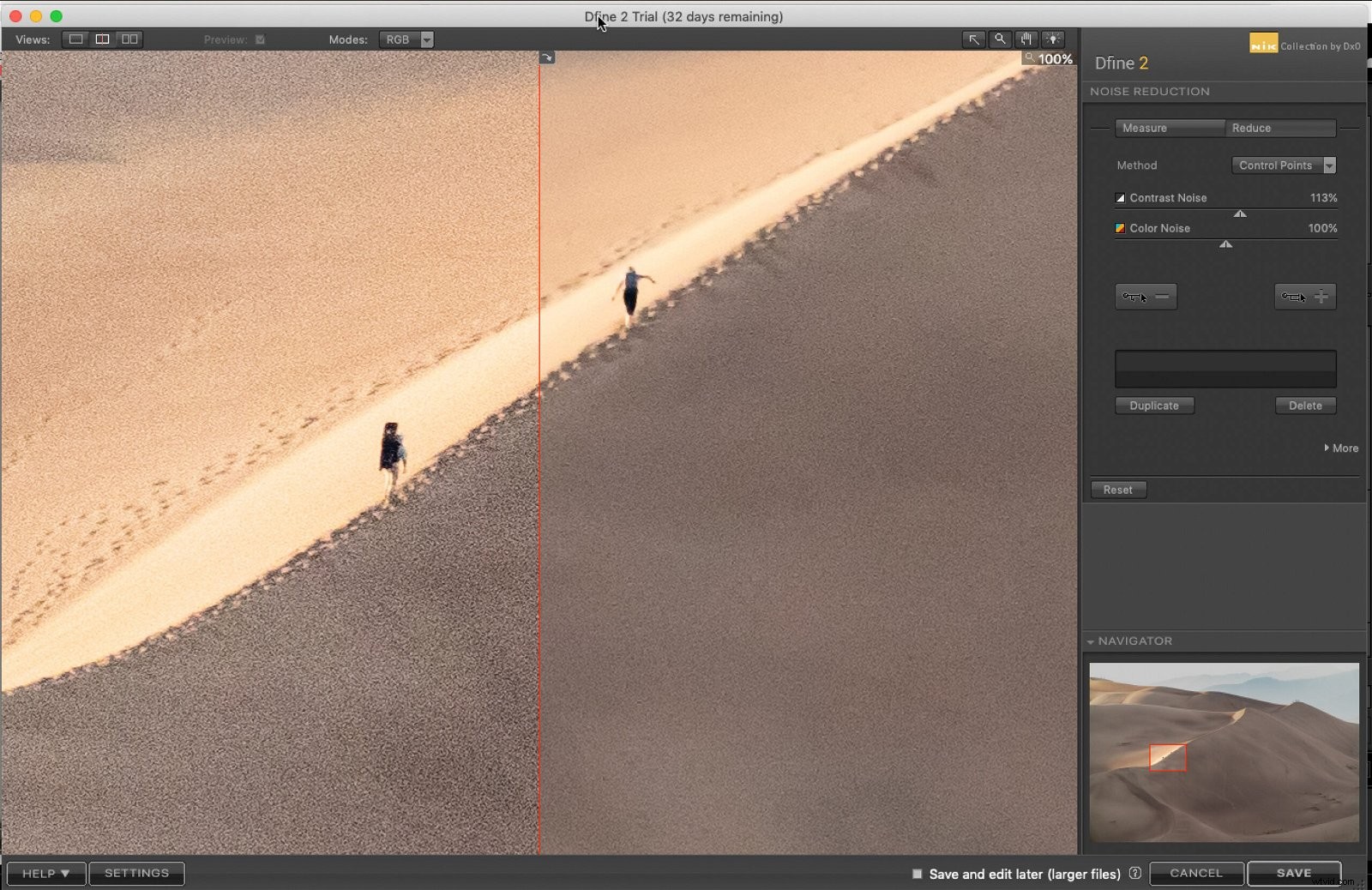Collapse the Navigator panel
The image size is (1372, 890).
pos(1091,641)
